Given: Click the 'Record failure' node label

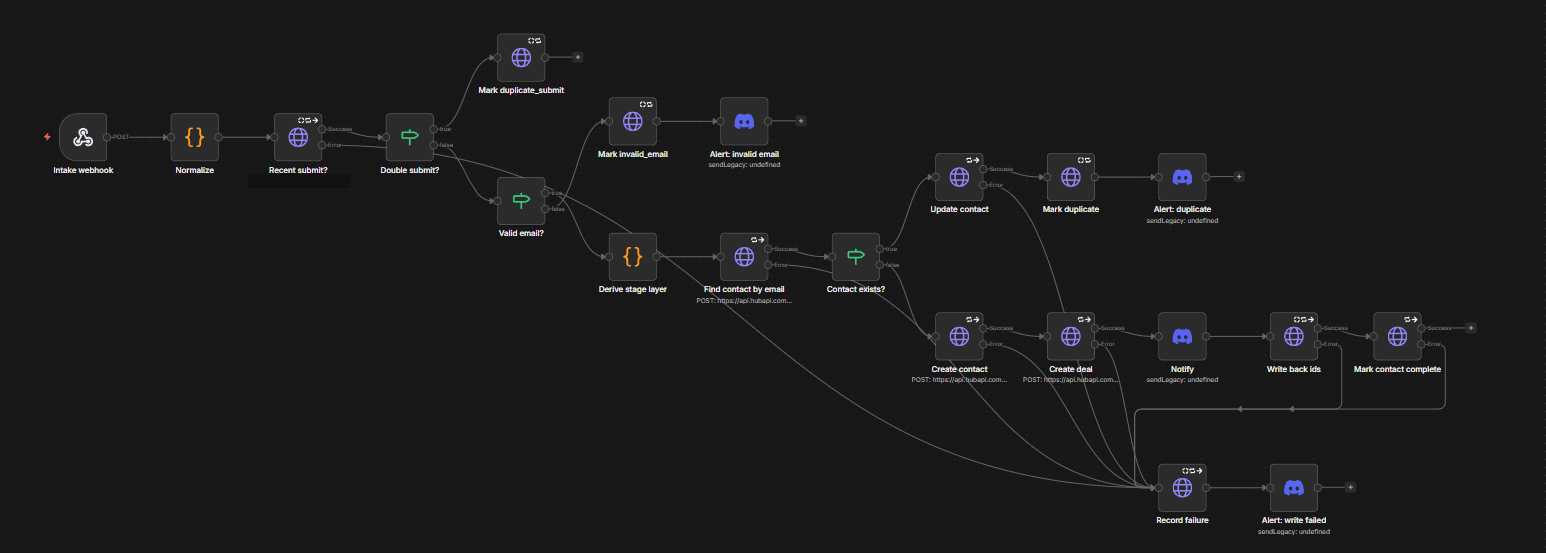Looking at the screenshot, I should [x=1182, y=520].
